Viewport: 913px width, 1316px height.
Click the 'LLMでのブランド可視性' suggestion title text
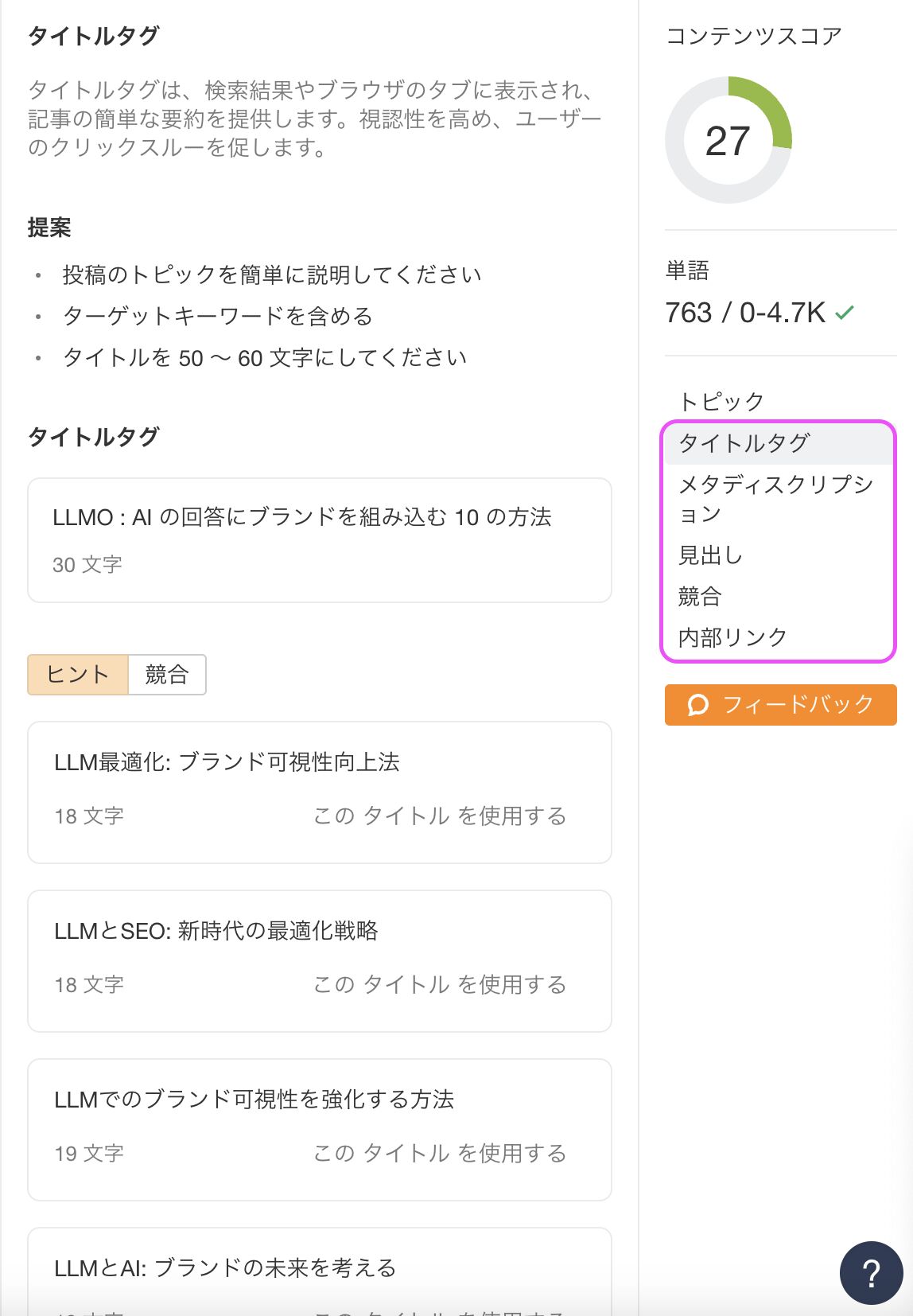tap(254, 1100)
